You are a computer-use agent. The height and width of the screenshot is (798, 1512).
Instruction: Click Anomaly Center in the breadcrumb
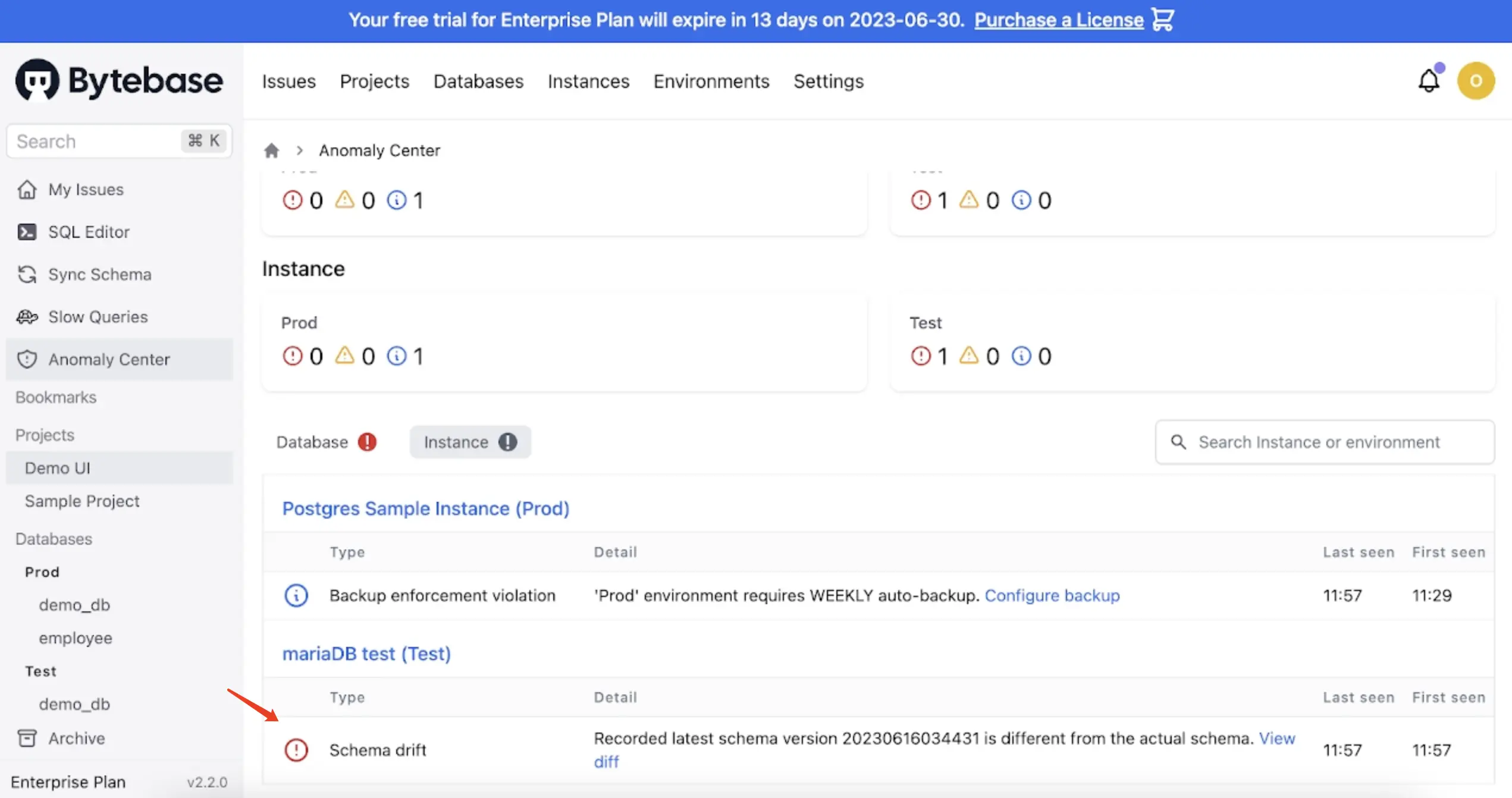[379, 150]
